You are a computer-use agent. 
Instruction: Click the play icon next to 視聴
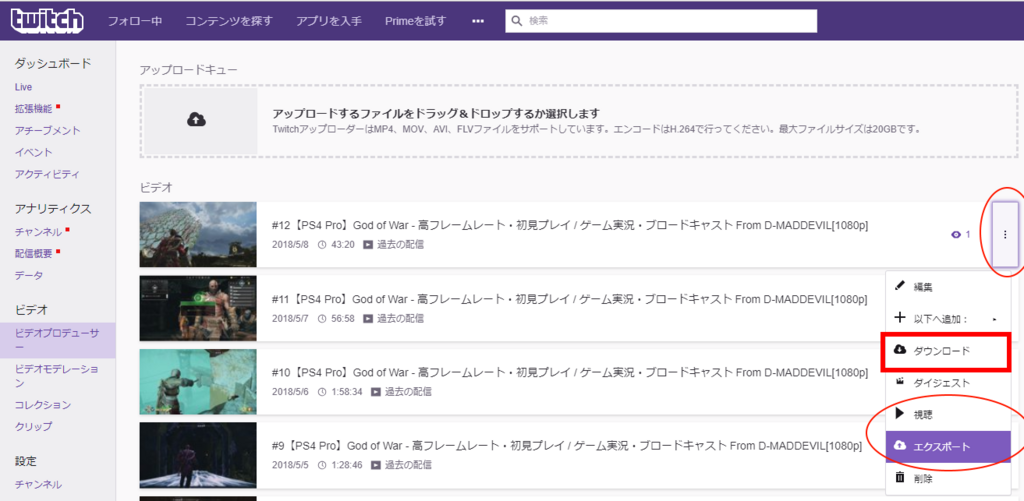899,413
